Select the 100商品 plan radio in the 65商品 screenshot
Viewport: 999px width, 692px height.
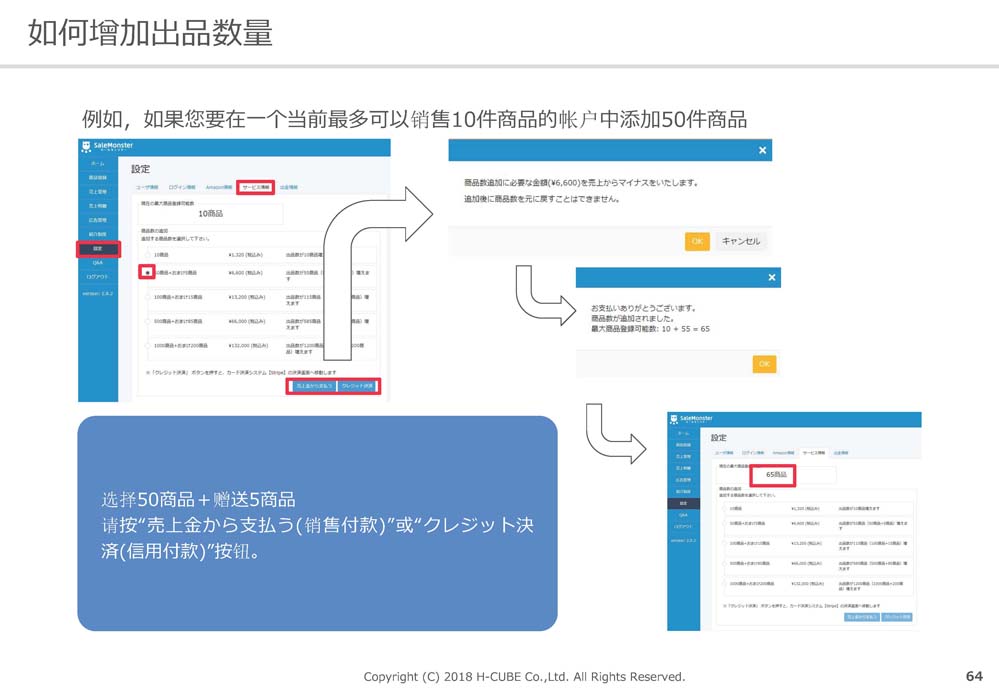[x=724, y=544]
